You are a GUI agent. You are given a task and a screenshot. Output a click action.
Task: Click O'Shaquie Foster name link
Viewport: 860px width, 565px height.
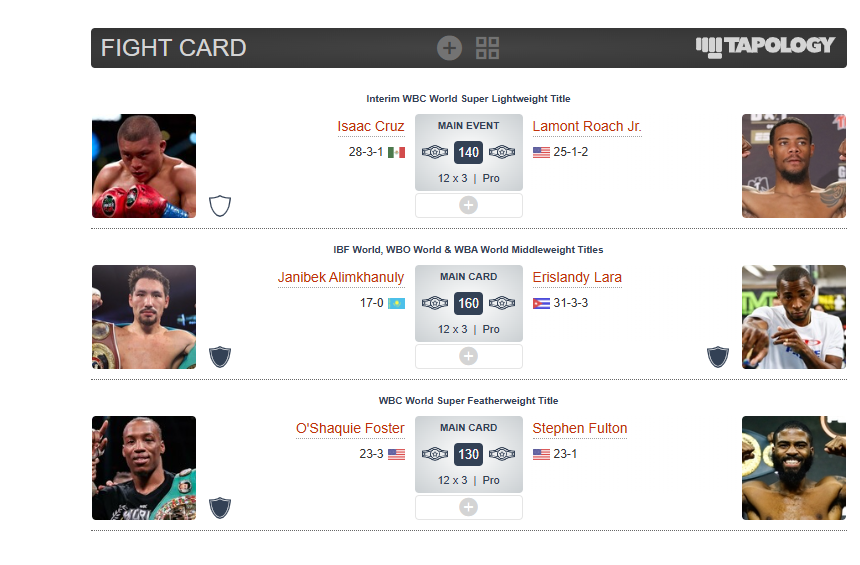point(350,428)
